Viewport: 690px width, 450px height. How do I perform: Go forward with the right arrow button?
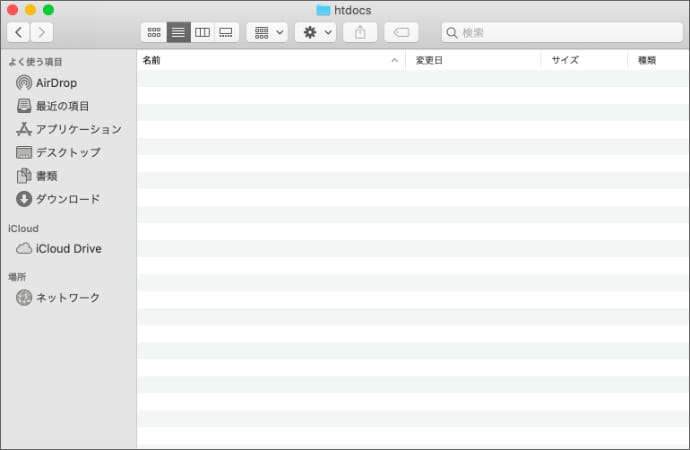coord(42,33)
